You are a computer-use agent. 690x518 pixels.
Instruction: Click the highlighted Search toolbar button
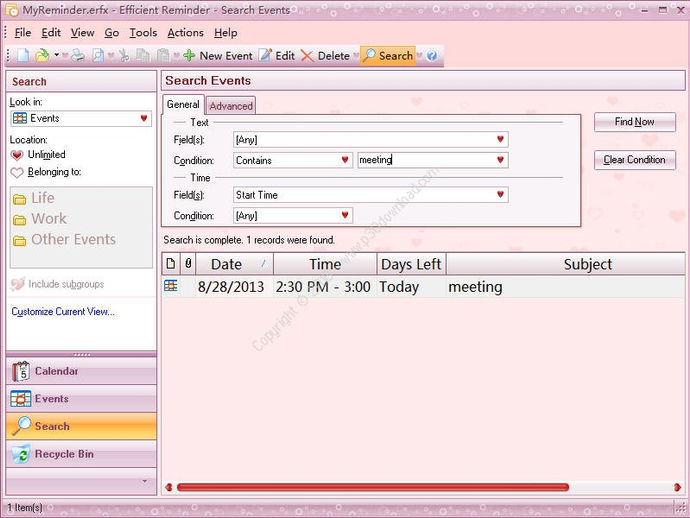point(388,56)
